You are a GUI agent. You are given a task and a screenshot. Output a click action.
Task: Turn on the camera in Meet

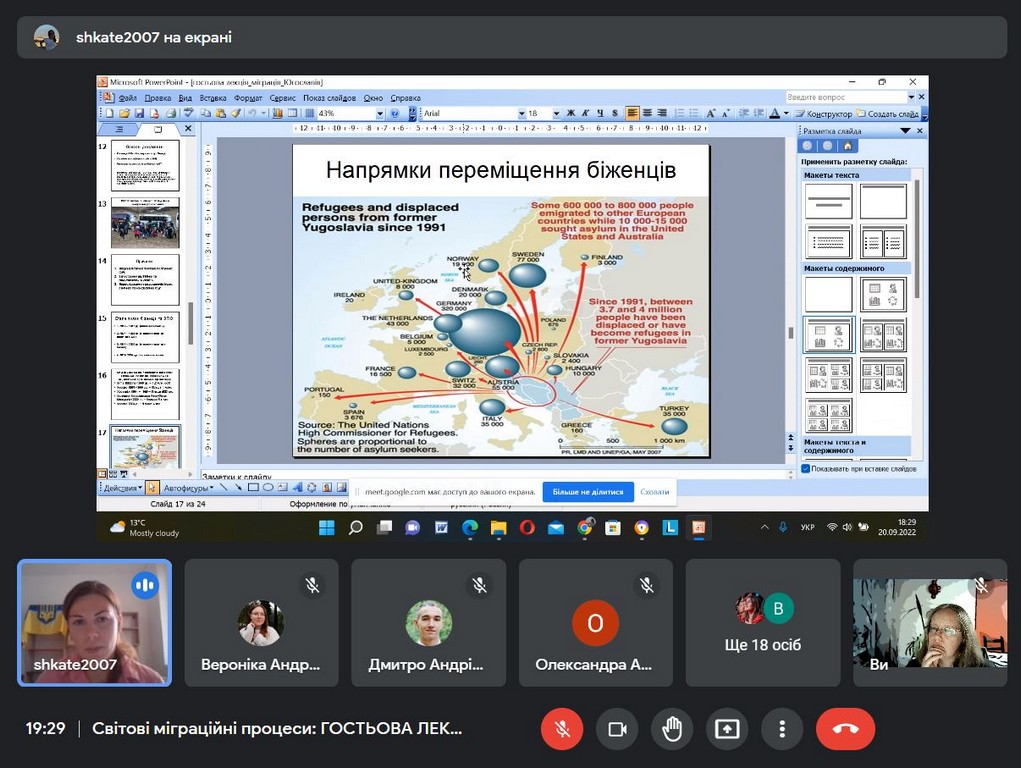pyautogui.click(x=617, y=729)
